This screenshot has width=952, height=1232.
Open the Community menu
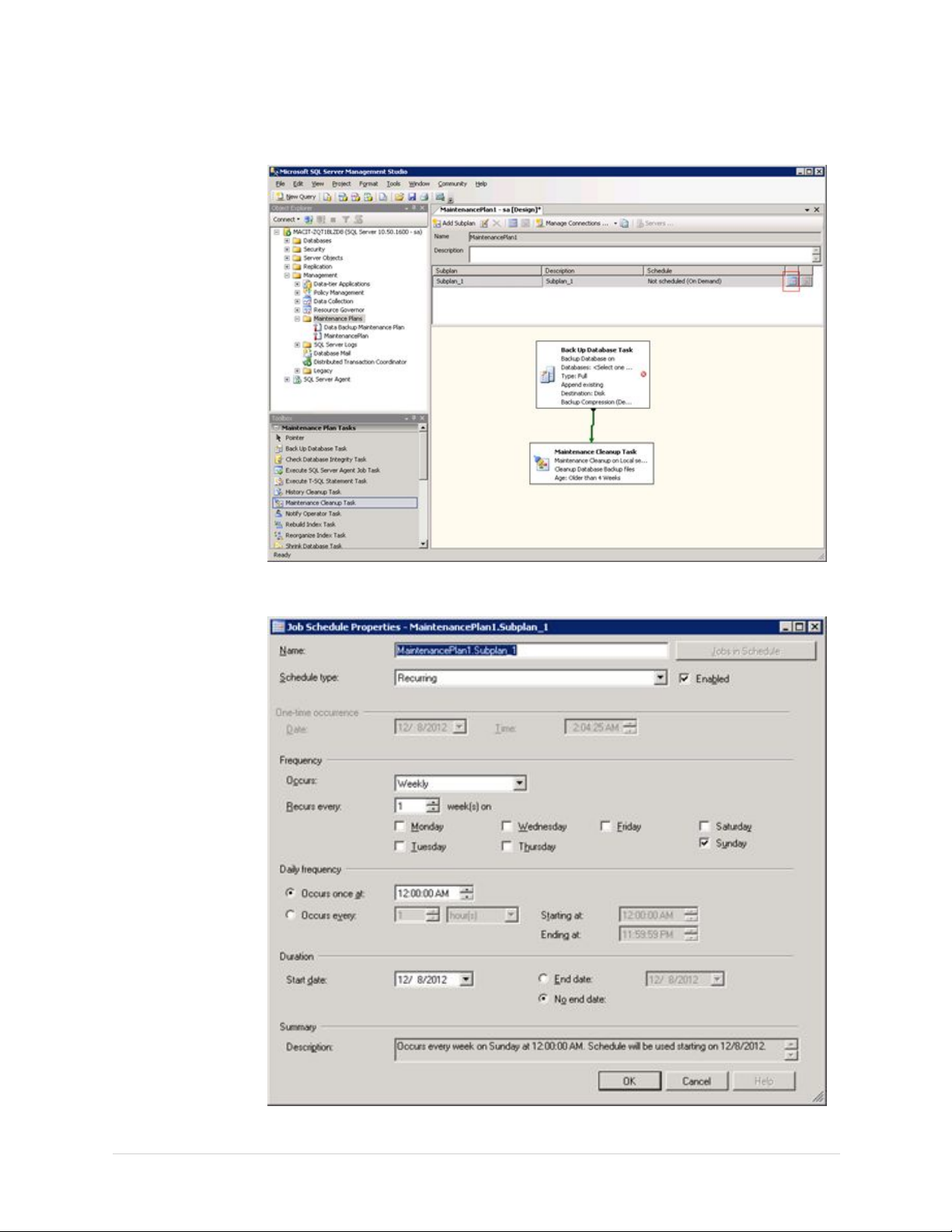pyautogui.click(x=452, y=184)
